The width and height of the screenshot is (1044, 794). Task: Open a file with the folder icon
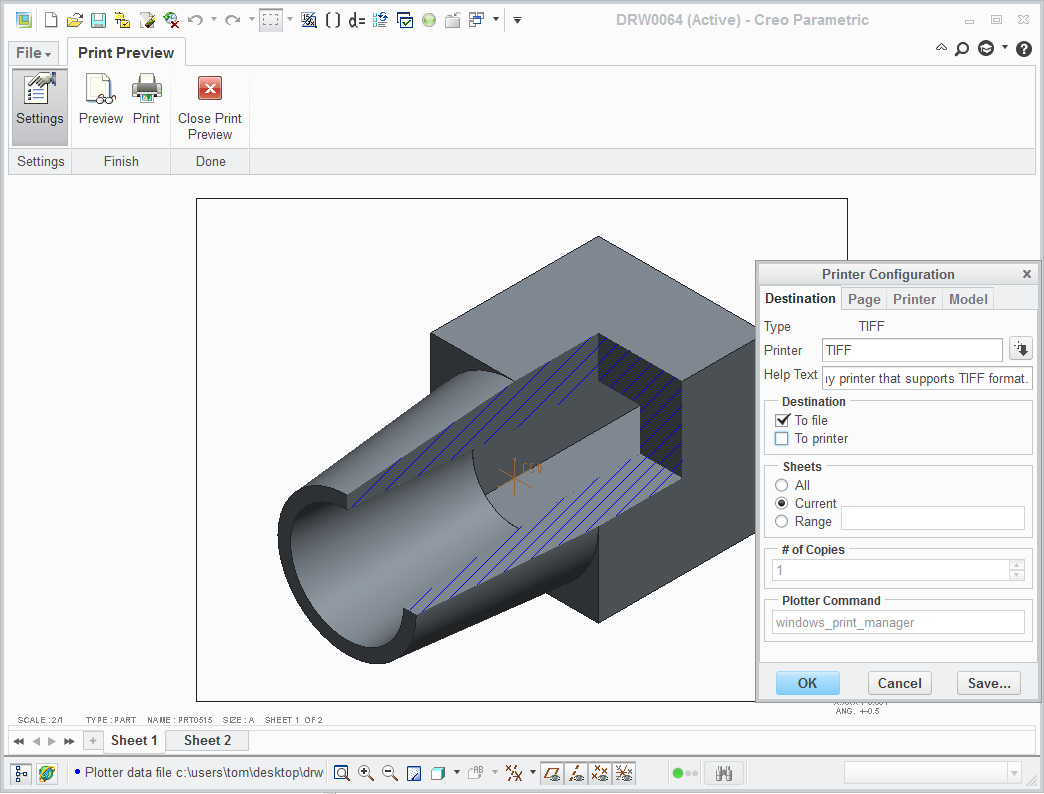pyautogui.click(x=75, y=20)
